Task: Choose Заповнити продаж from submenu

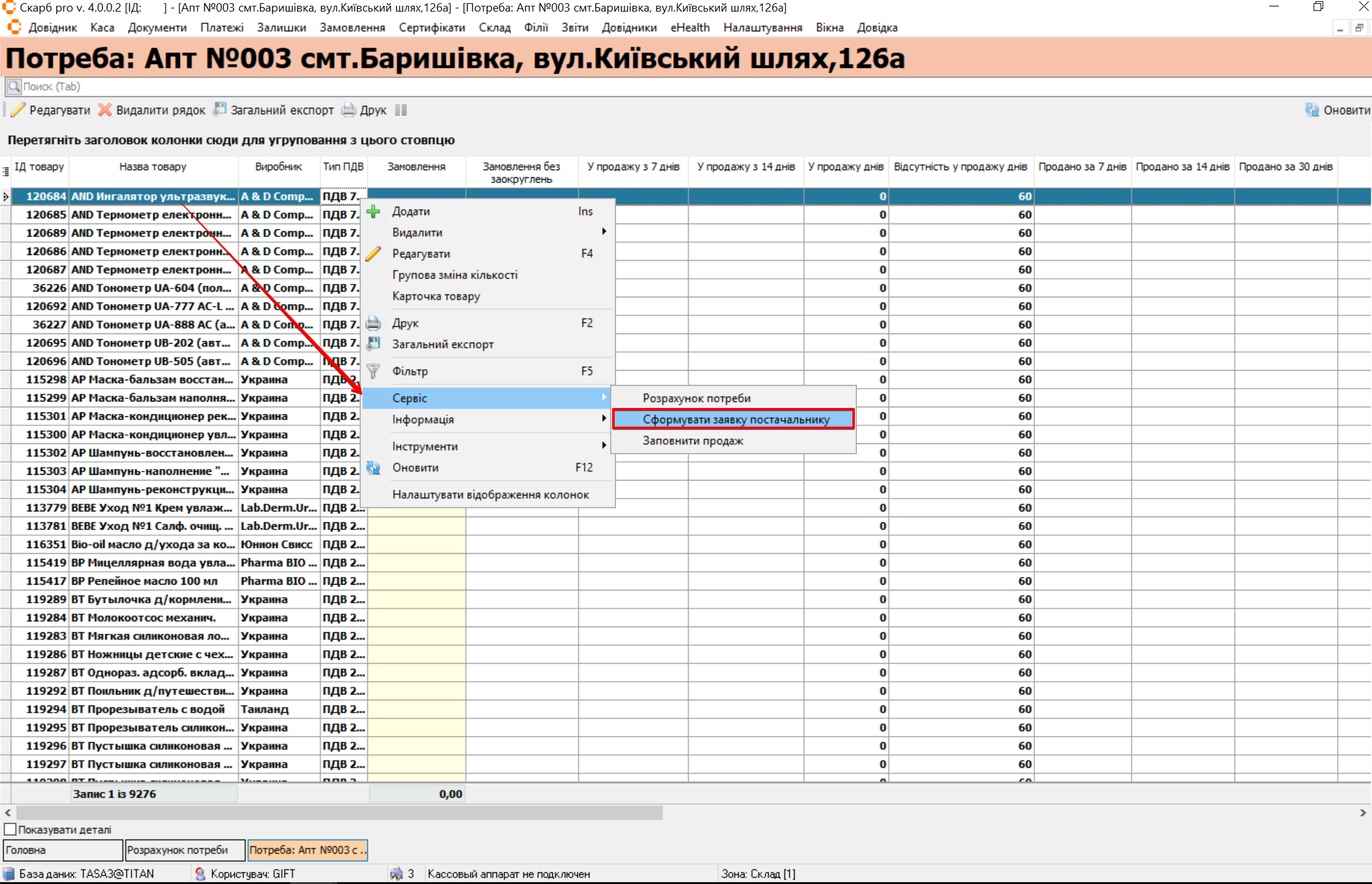Action: point(692,441)
